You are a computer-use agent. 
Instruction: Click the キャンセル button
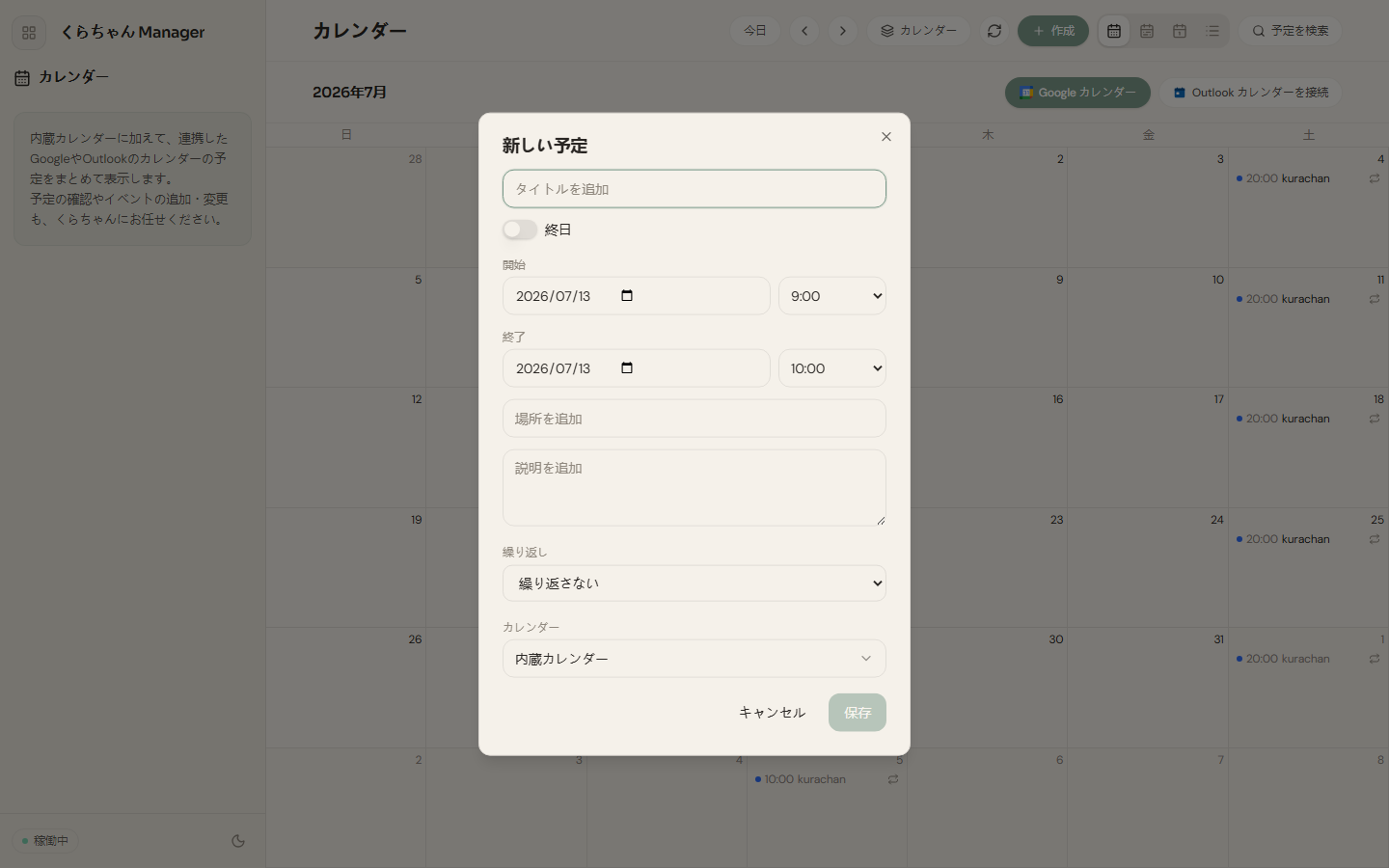[772, 713]
